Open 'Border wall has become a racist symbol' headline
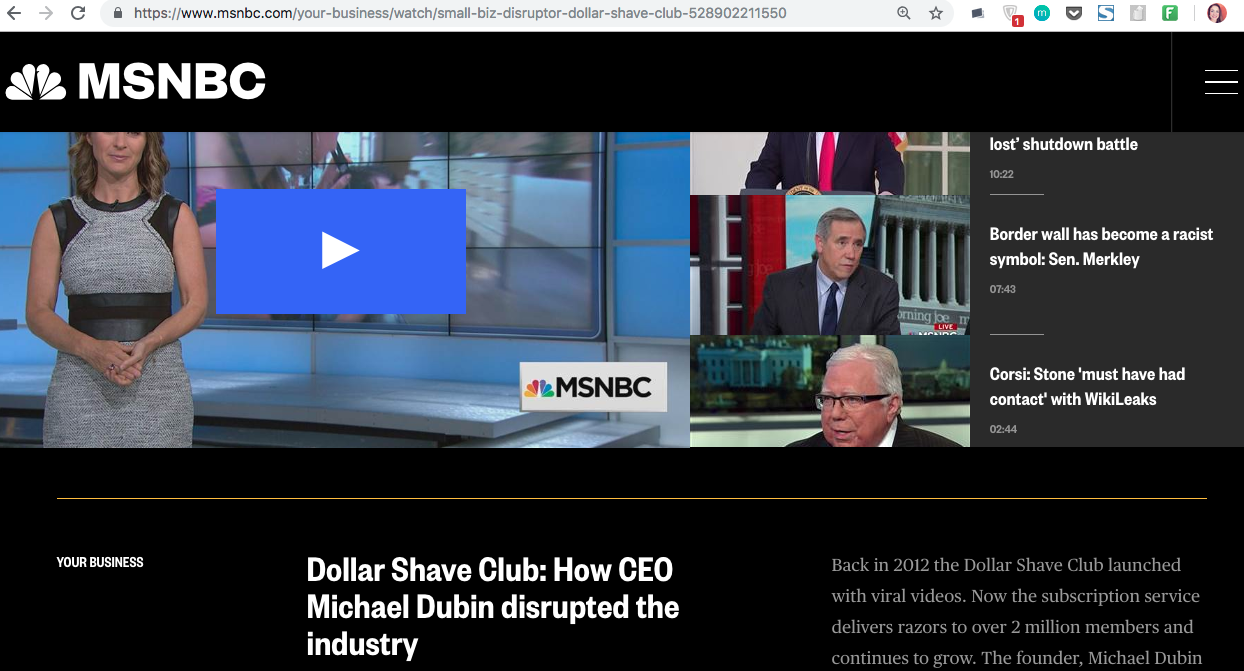The width and height of the screenshot is (1244, 671). [x=1101, y=247]
